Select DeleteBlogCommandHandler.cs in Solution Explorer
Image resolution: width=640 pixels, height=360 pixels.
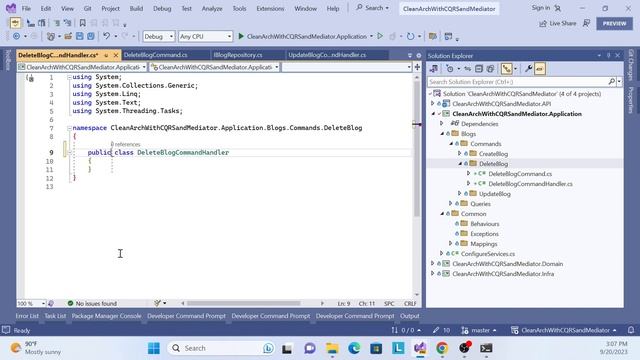tap(530, 184)
